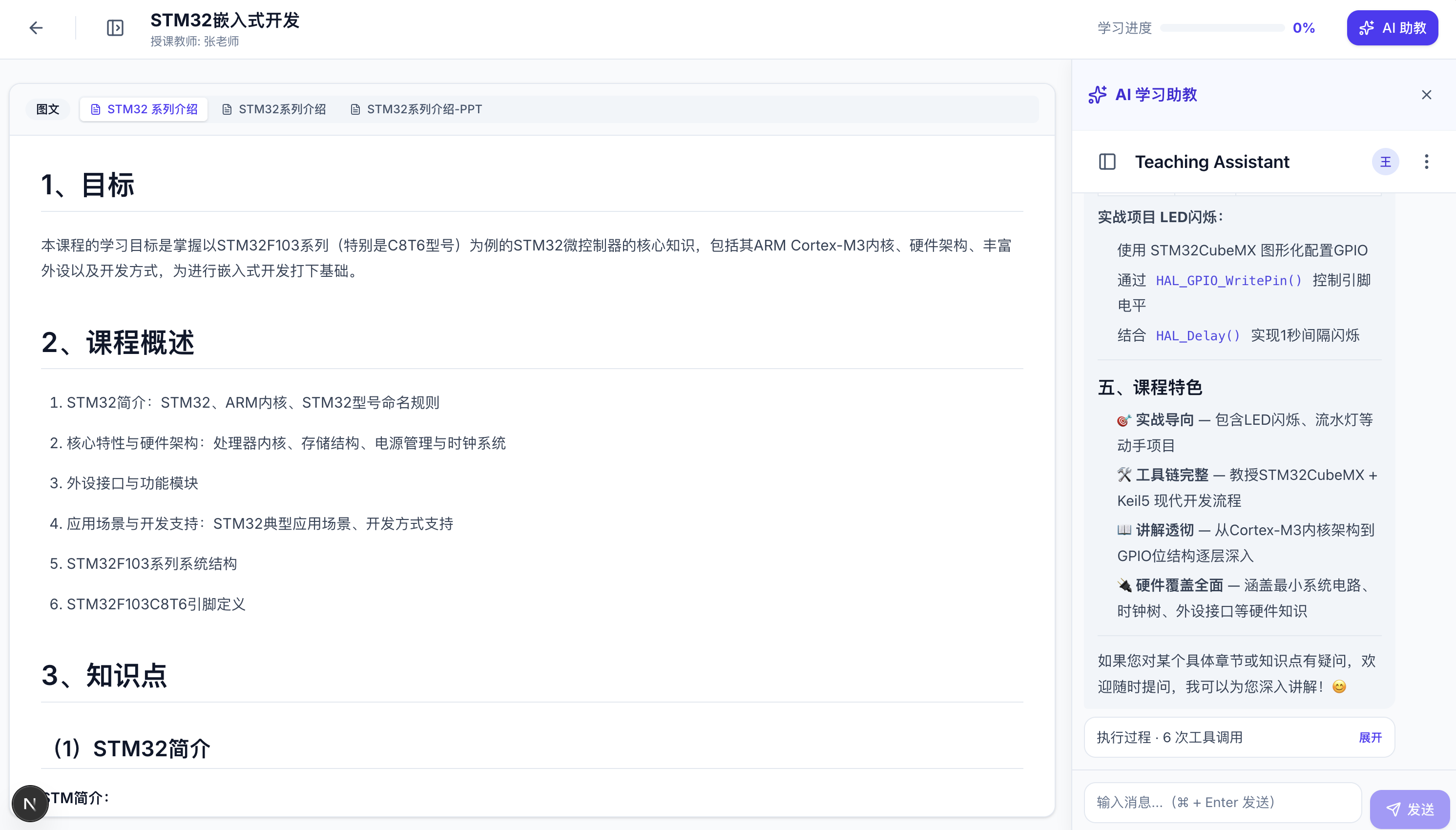
Task: Select the STM32 系列介绍 active tab
Action: click(144, 109)
